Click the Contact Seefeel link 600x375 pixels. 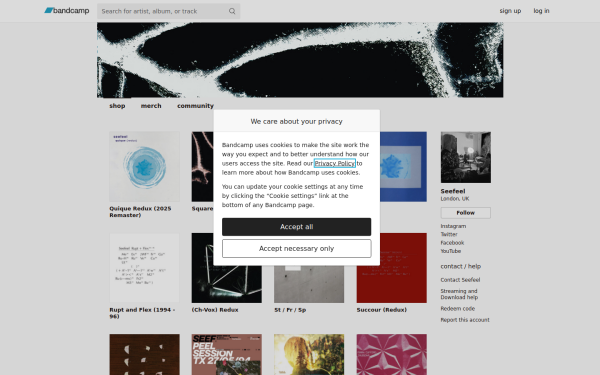click(x=460, y=280)
